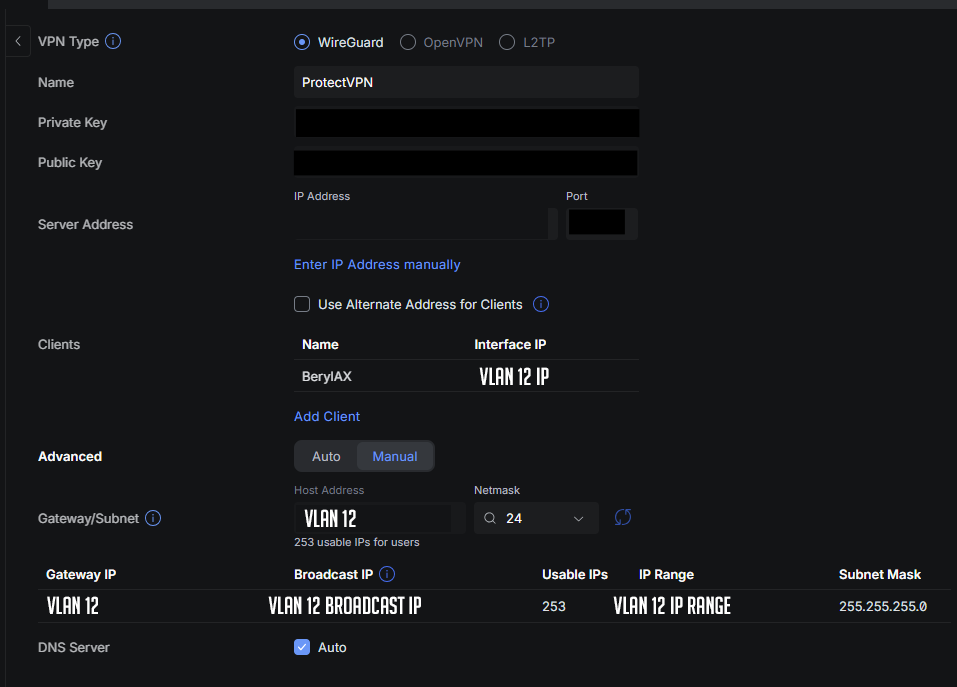Image resolution: width=957 pixels, height=687 pixels.
Task: Click the Subnet Mask column header
Action: (x=879, y=574)
